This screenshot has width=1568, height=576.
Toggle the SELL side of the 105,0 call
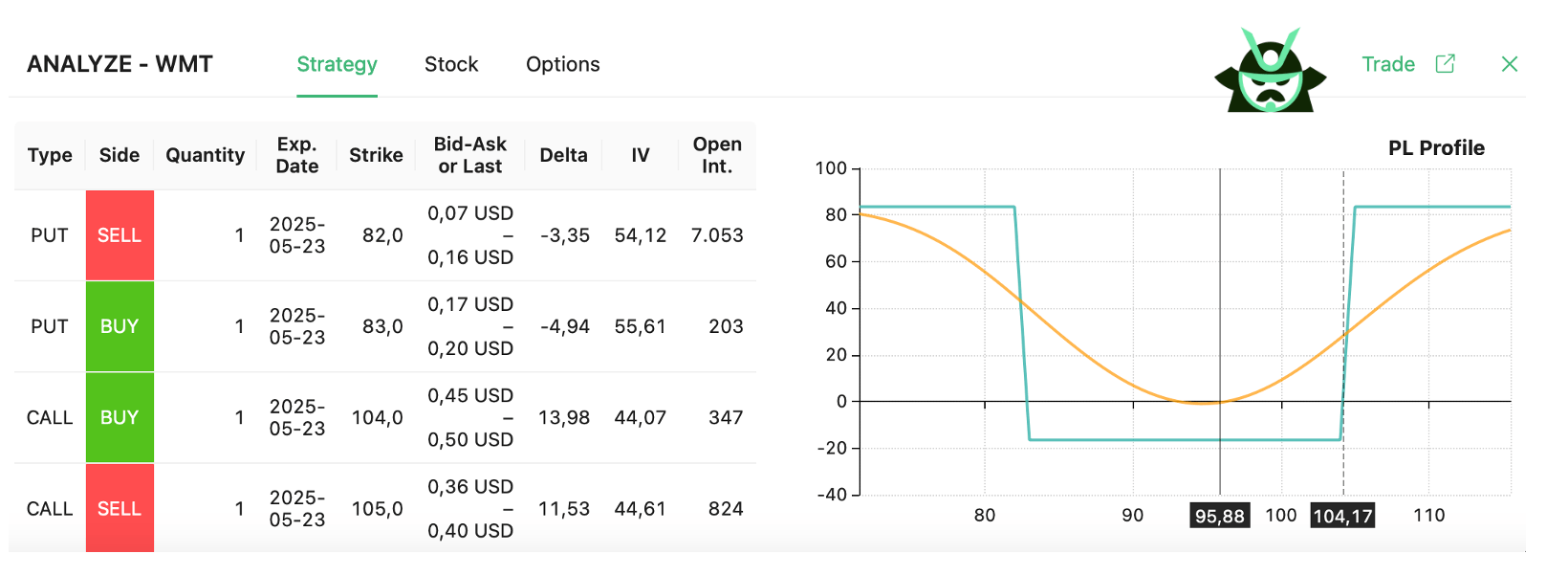coord(120,508)
